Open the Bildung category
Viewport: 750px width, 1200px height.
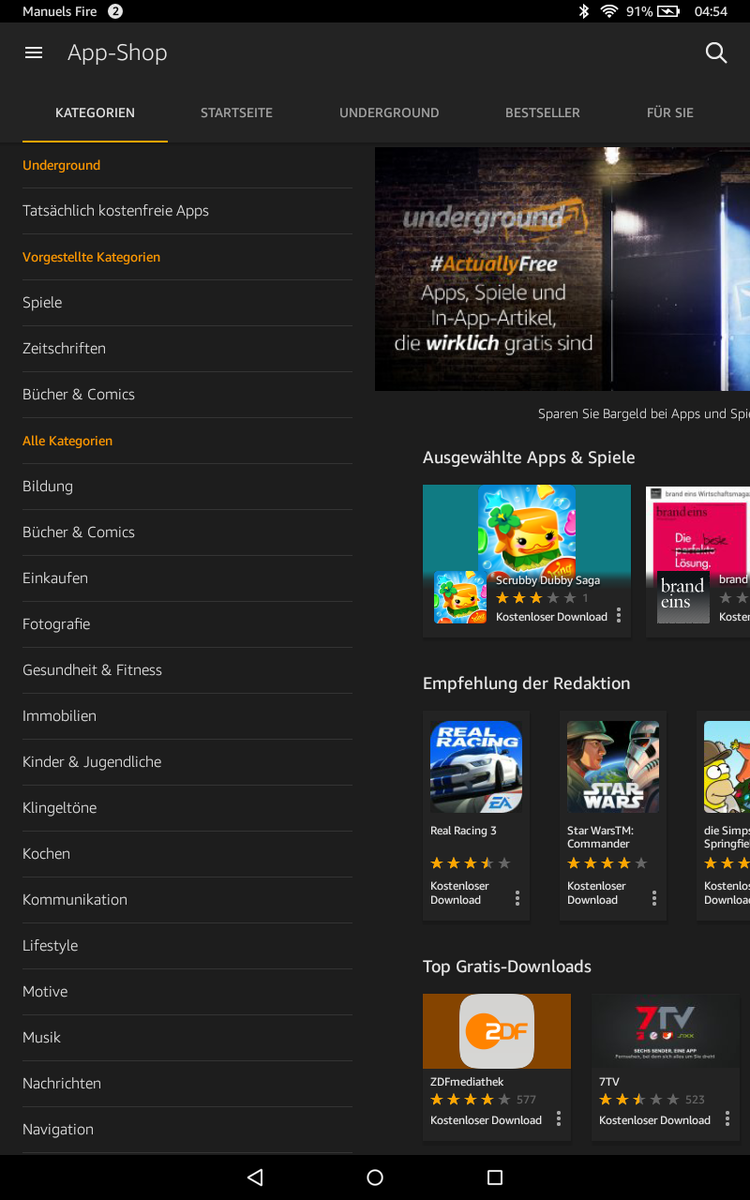(187, 487)
